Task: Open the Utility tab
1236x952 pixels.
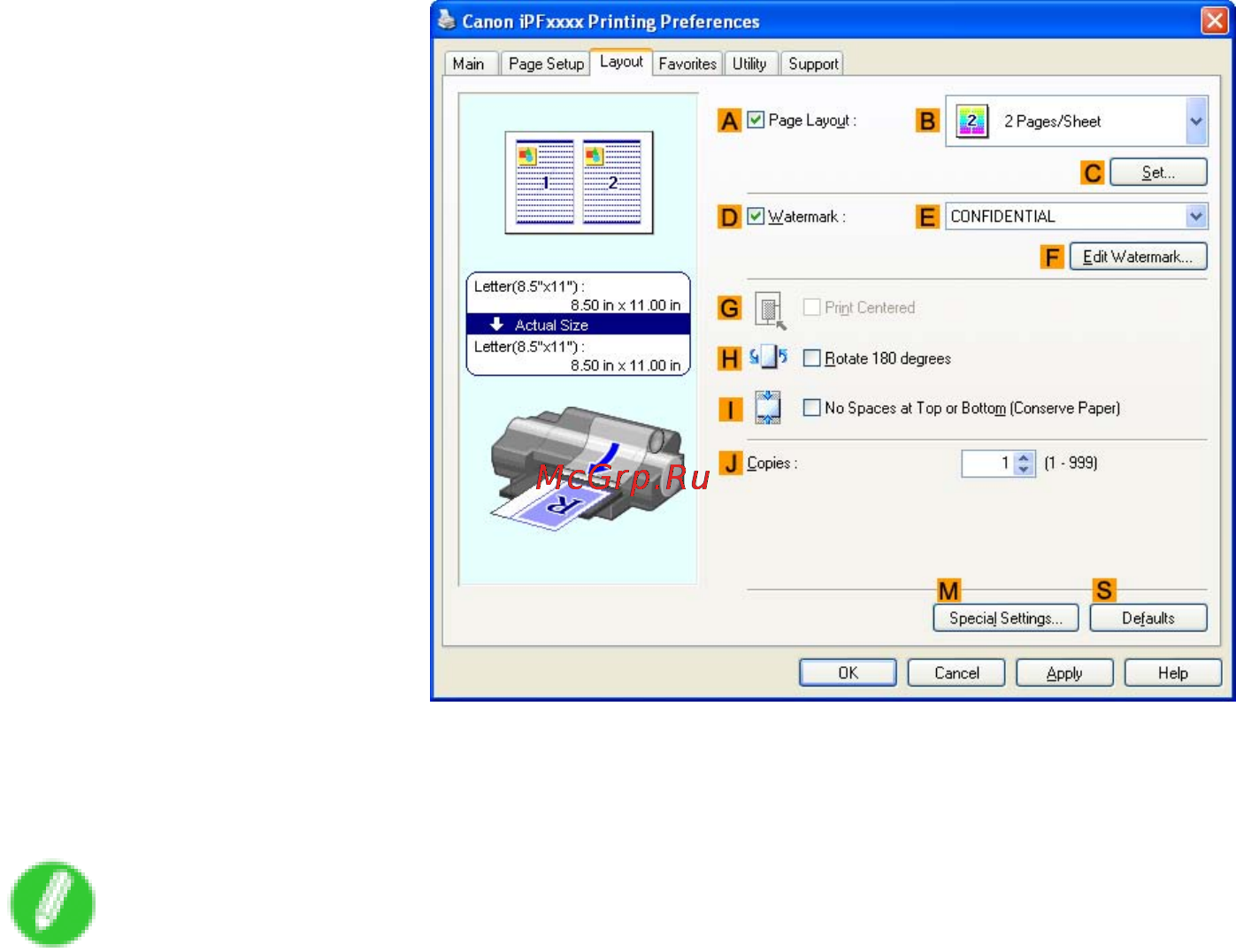Action: [x=749, y=64]
